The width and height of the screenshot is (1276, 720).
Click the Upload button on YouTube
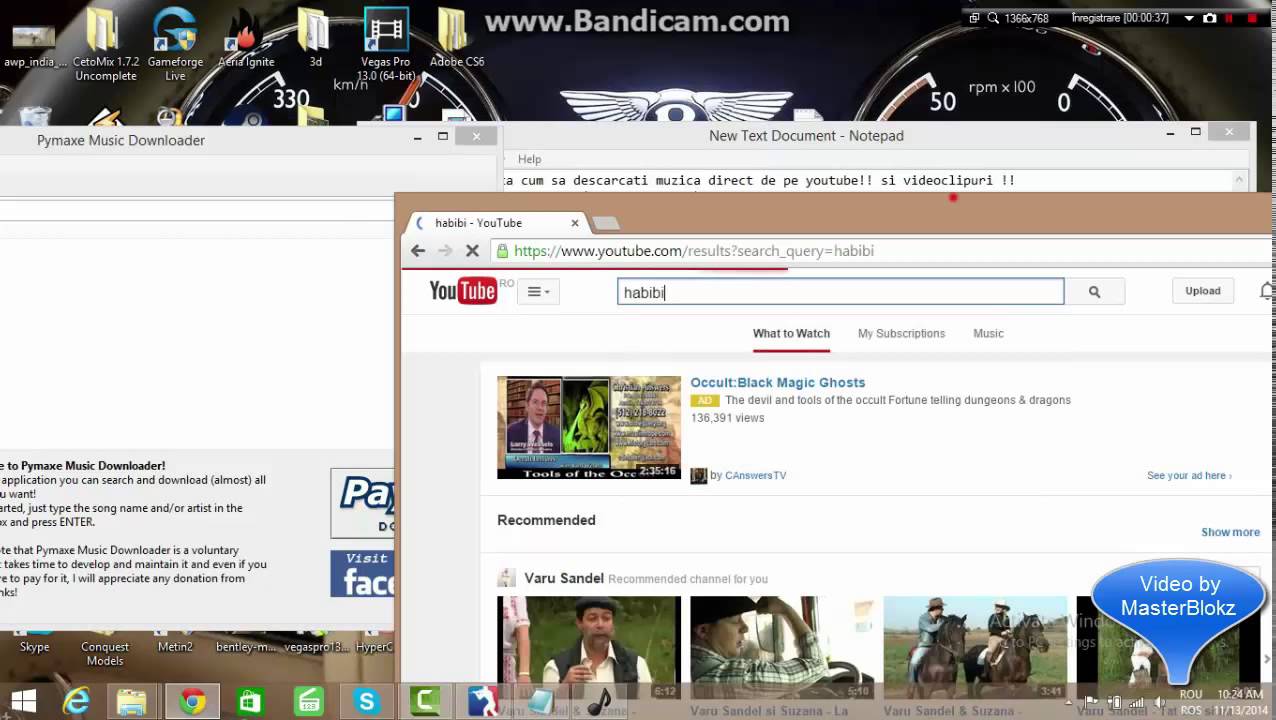(x=1203, y=291)
